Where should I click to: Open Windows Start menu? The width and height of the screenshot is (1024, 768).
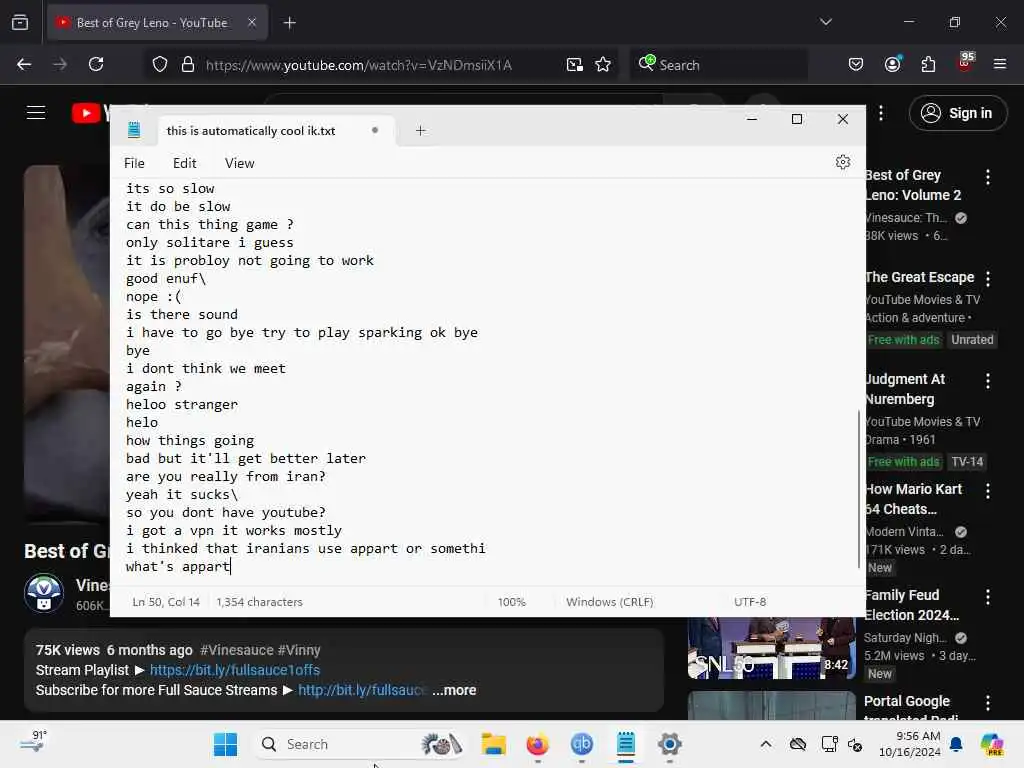(x=225, y=744)
